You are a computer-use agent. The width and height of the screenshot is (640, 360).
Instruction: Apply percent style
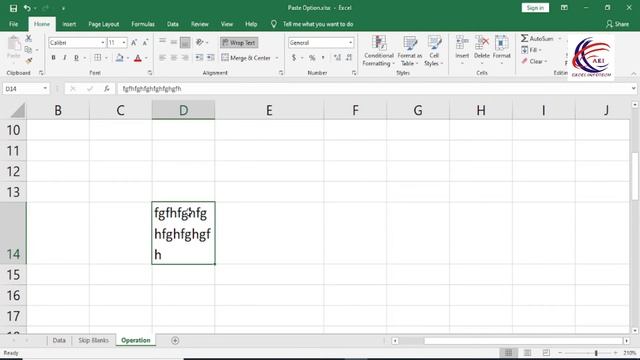click(312, 58)
